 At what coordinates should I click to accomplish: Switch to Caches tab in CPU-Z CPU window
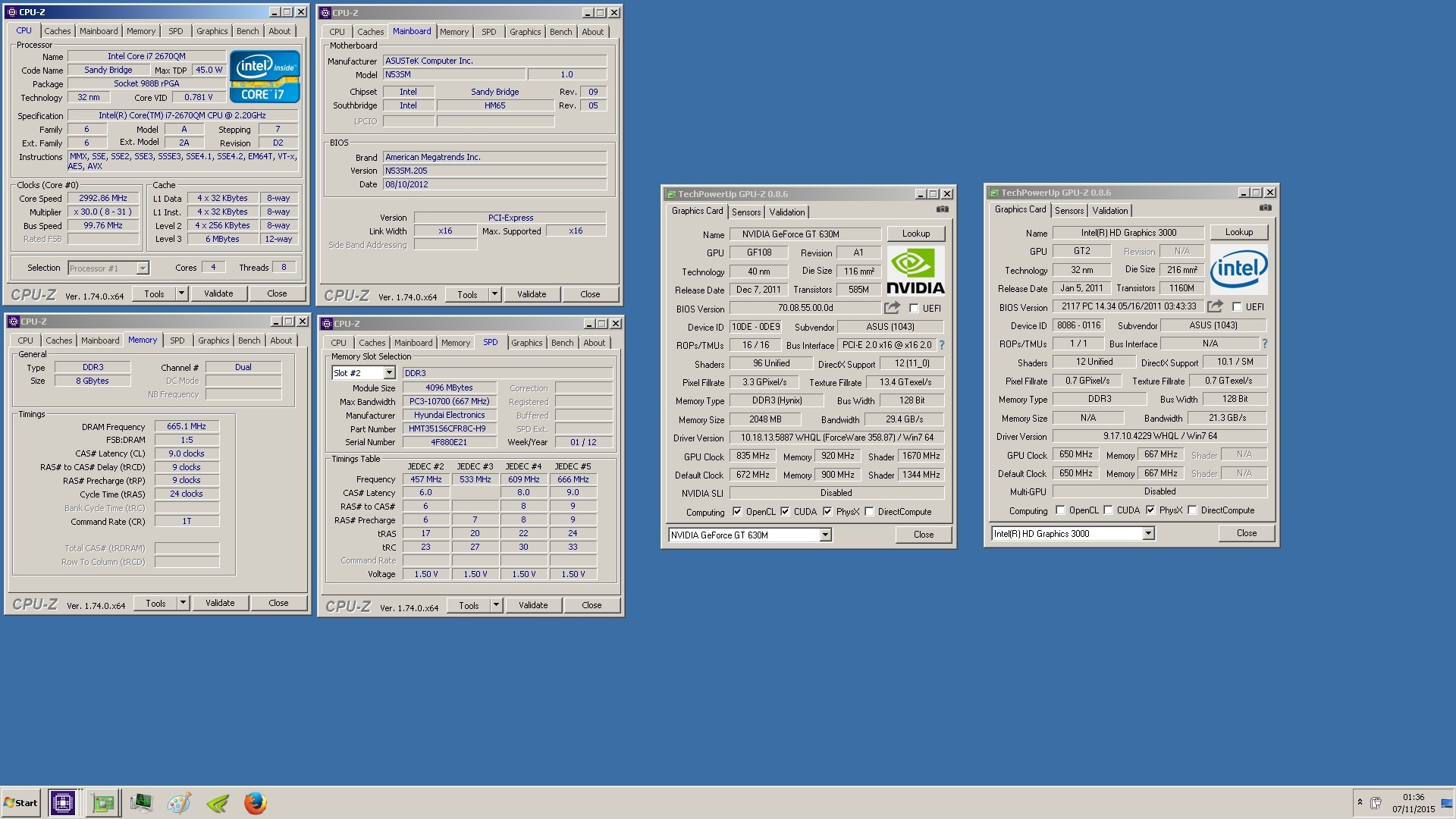pos(57,31)
